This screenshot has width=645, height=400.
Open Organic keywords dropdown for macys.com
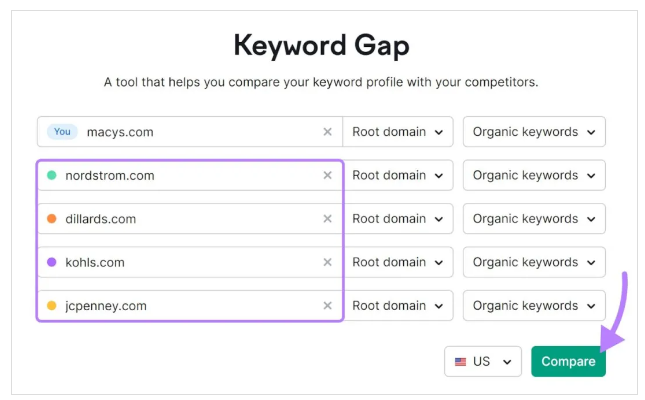pos(534,132)
